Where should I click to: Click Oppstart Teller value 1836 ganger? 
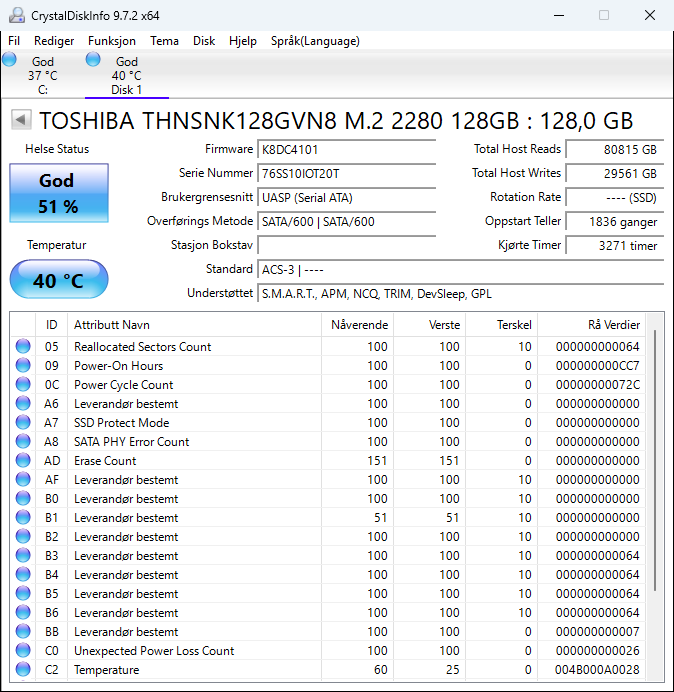point(614,222)
